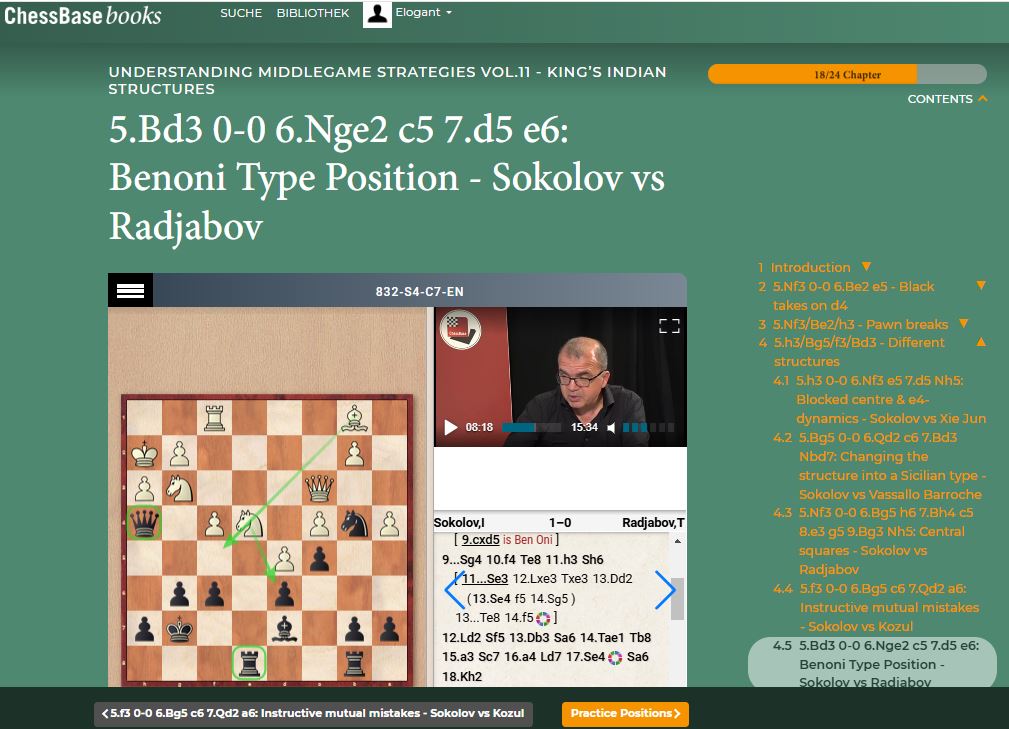Click the Practice Positions button
1009x729 pixels.
pos(625,714)
